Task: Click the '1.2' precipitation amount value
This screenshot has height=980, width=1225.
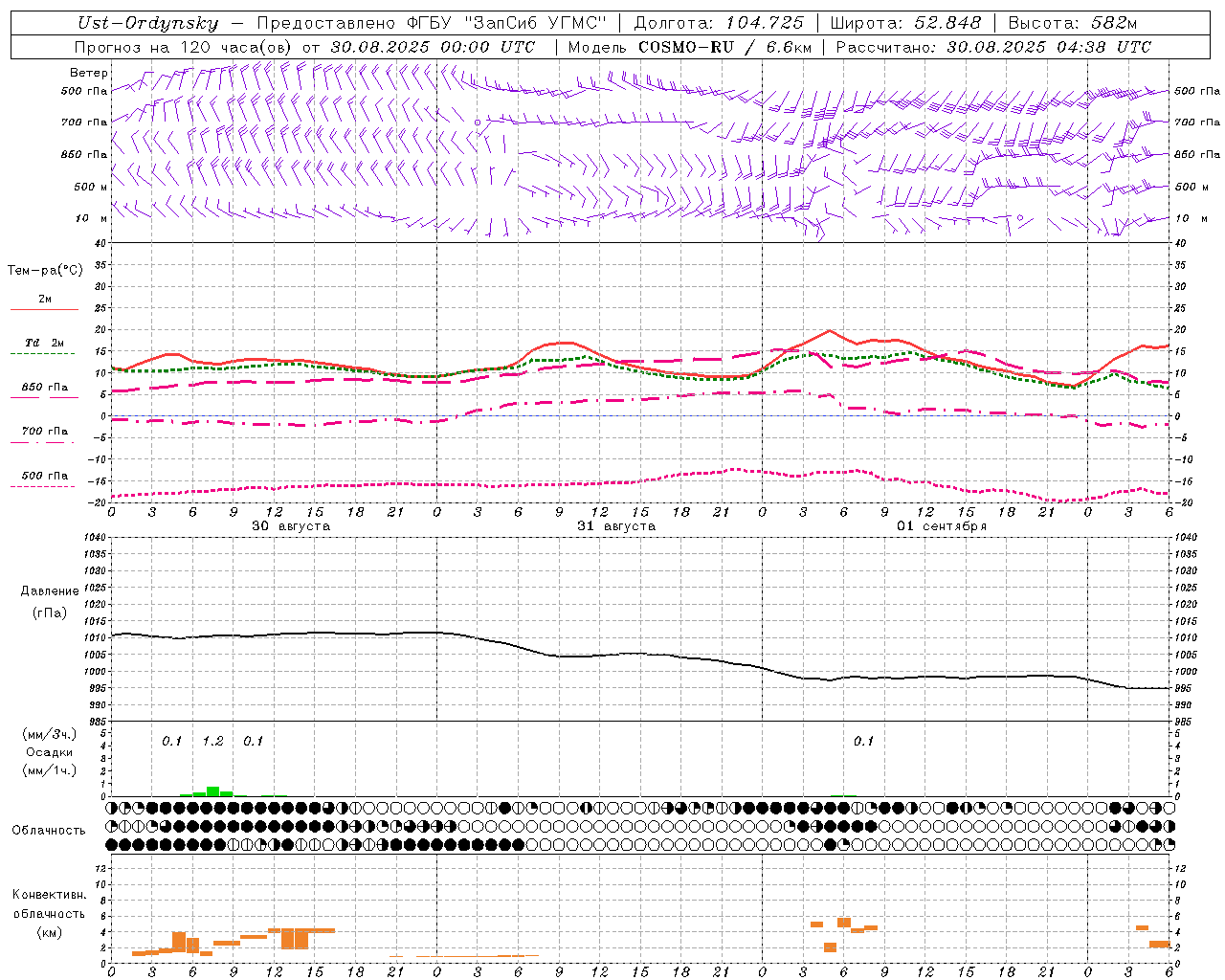Action: click(212, 742)
